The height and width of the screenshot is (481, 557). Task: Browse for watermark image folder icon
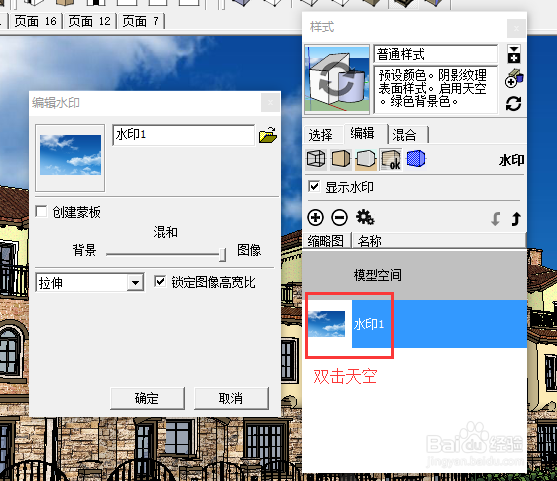coord(268,135)
